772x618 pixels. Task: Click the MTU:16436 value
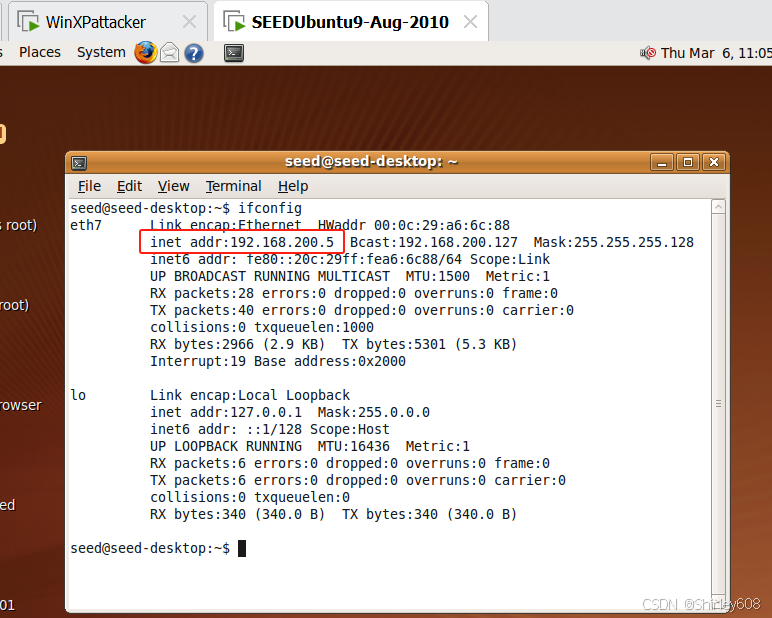point(354,446)
